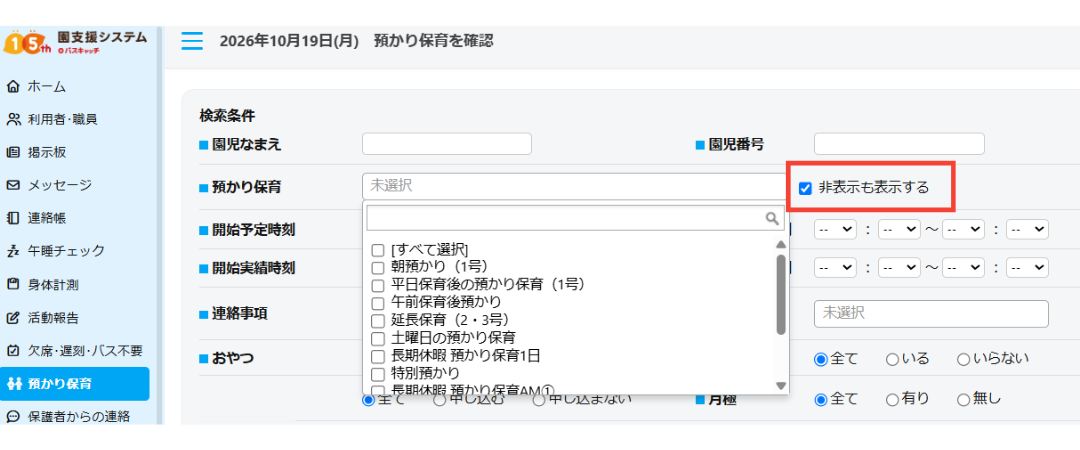Open 開始予定時刻 start minute dropdown
The height and width of the screenshot is (450, 1080).
click(900, 229)
